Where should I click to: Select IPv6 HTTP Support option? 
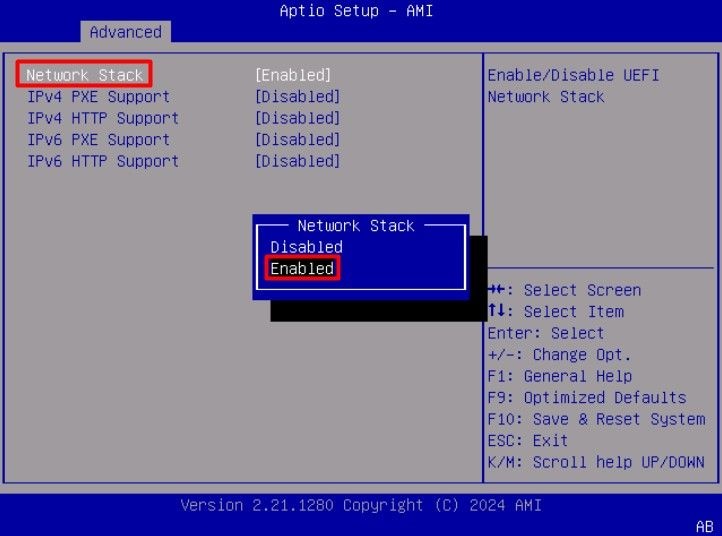click(103, 161)
